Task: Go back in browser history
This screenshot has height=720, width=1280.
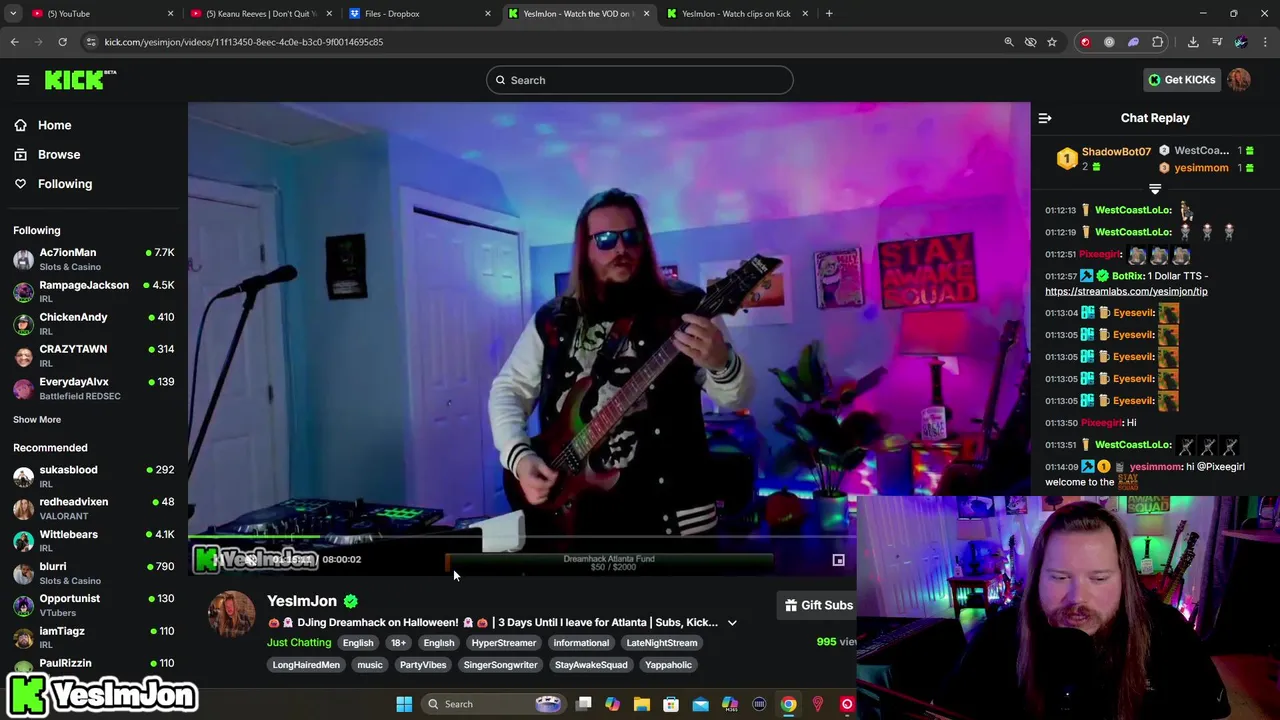Action: click(x=14, y=42)
